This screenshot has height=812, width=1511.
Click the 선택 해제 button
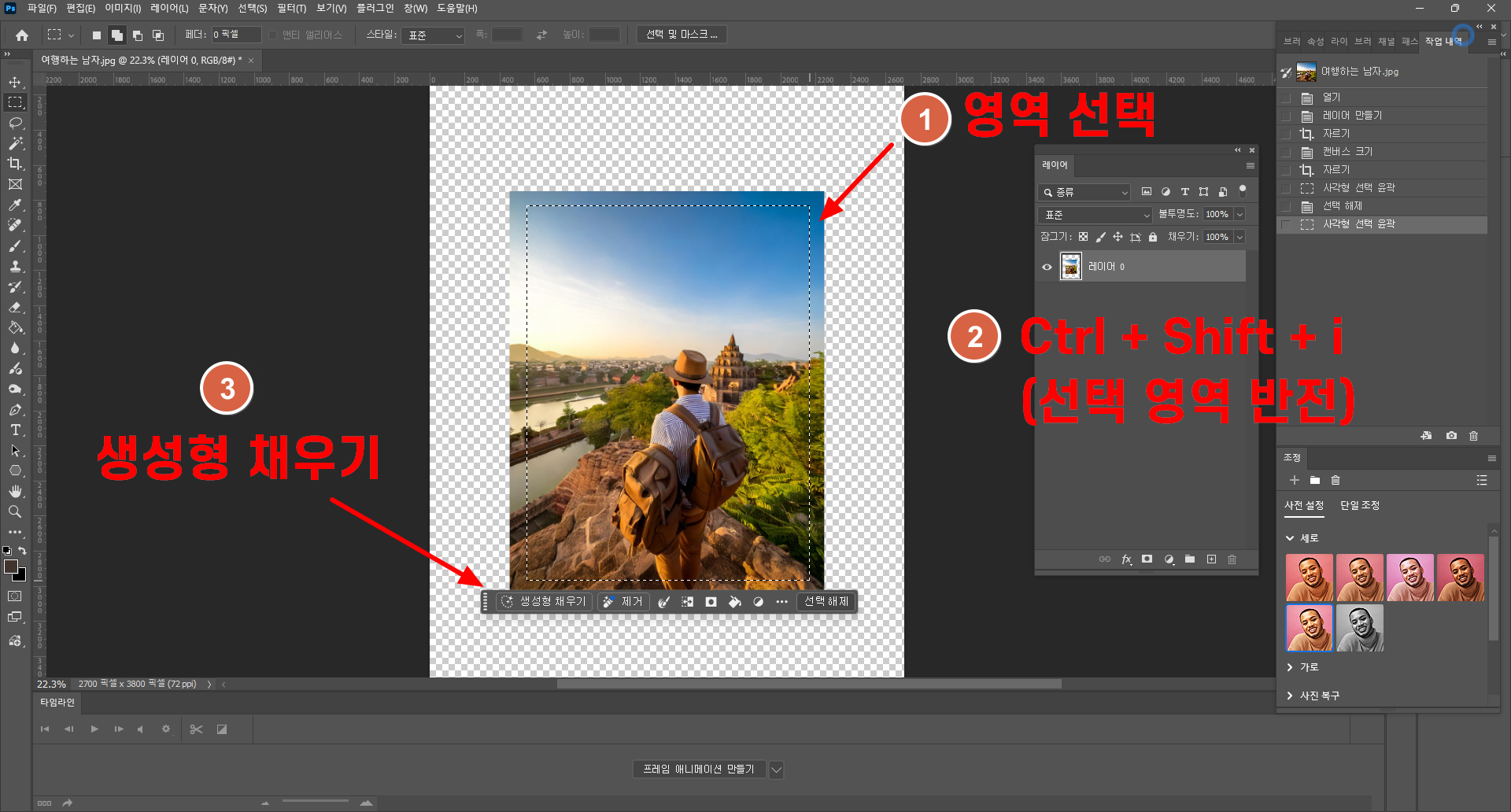tap(826, 601)
